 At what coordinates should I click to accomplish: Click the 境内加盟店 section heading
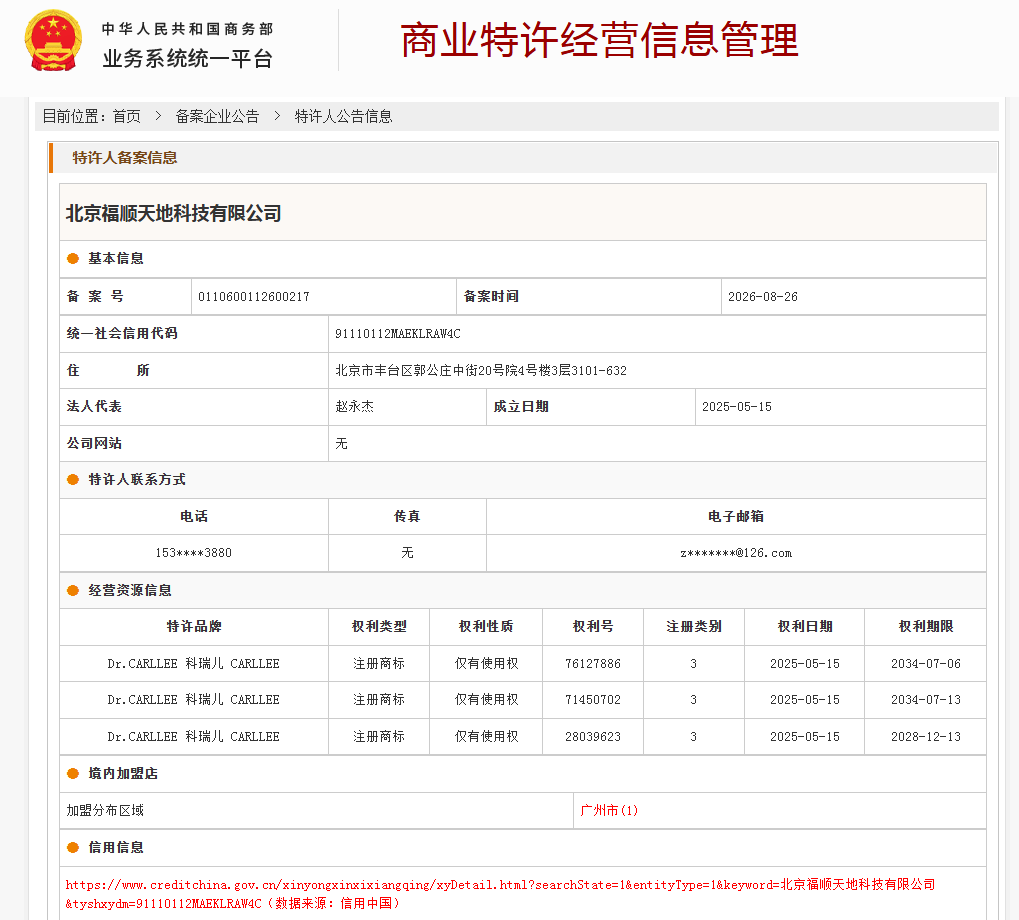pos(123,774)
